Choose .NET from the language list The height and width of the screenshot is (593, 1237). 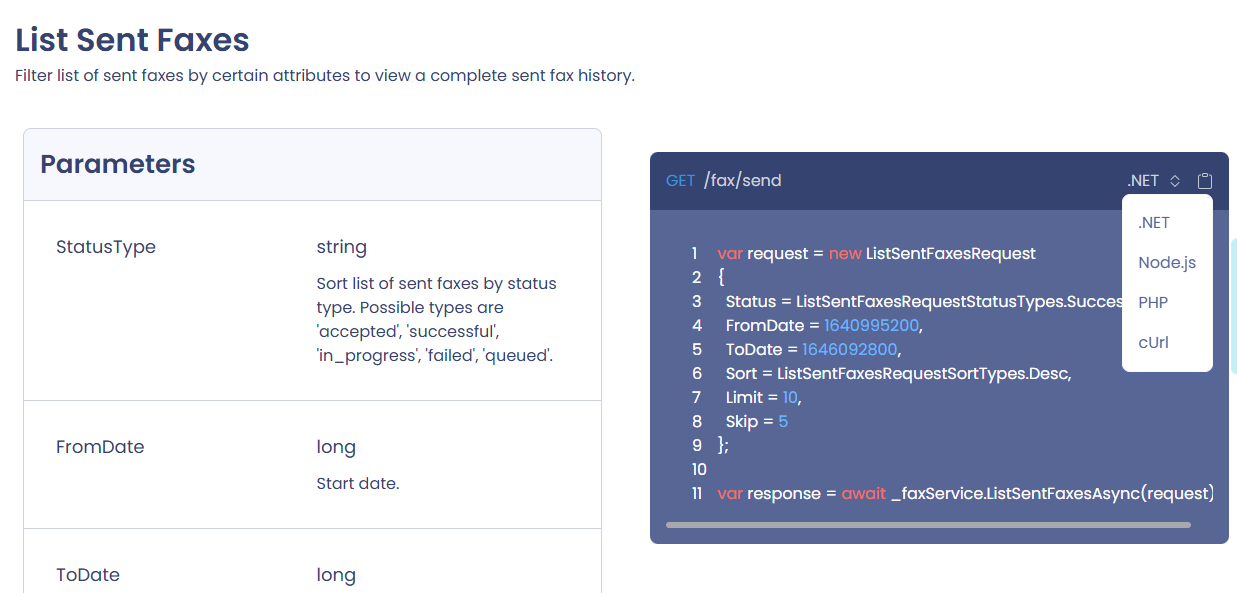tap(1154, 223)
